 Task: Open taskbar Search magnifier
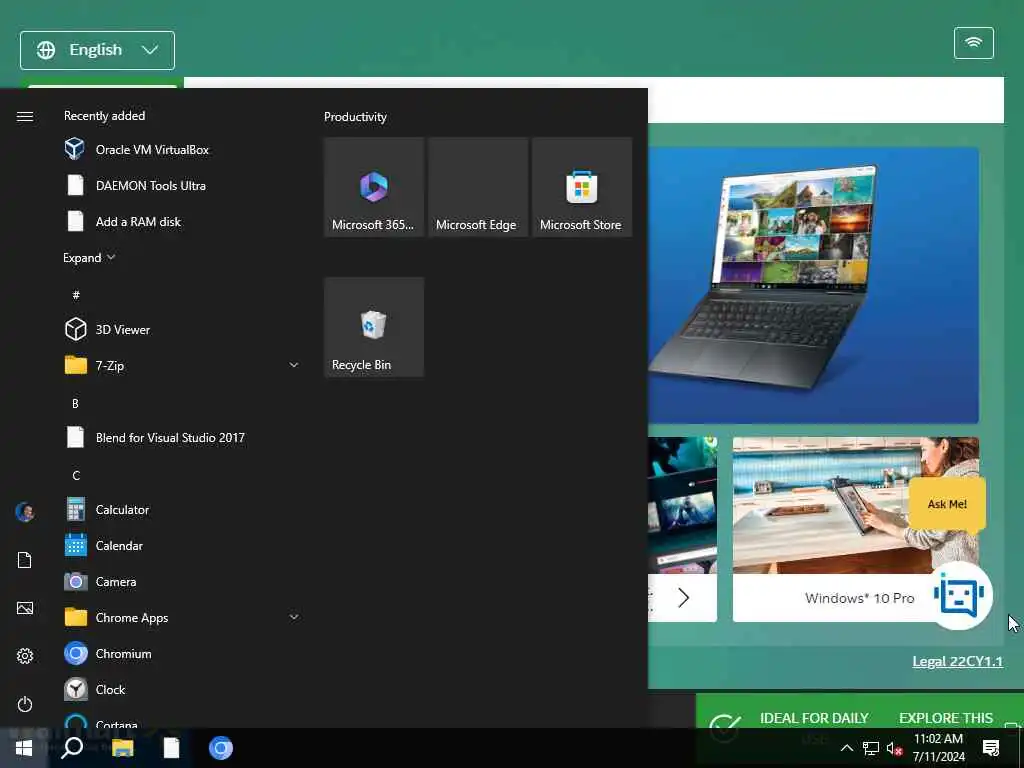point(72,748)
